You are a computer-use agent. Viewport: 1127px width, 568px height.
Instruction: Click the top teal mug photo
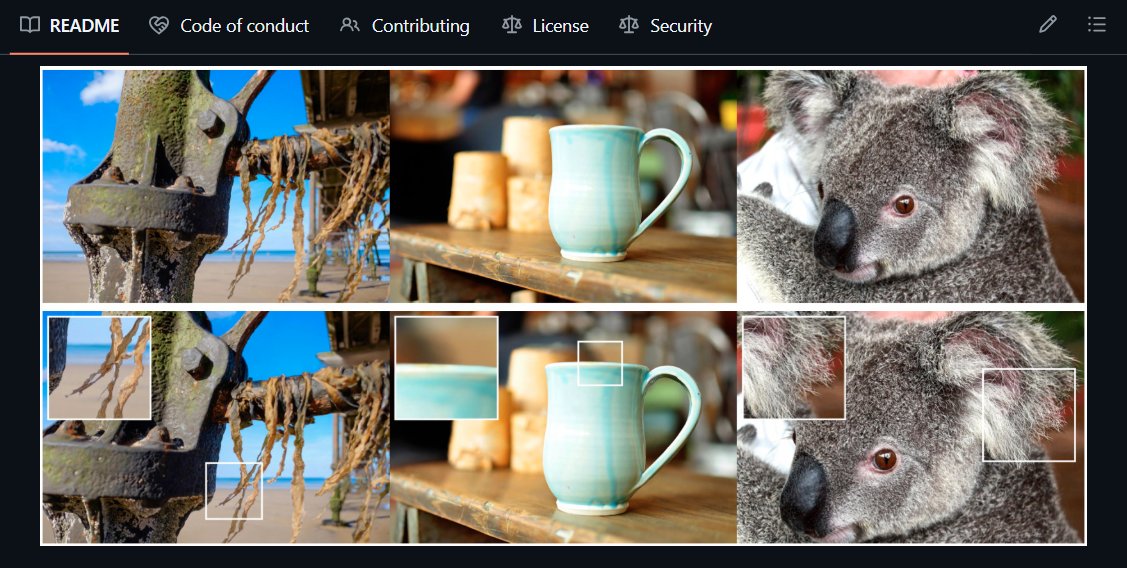(563, 186)
